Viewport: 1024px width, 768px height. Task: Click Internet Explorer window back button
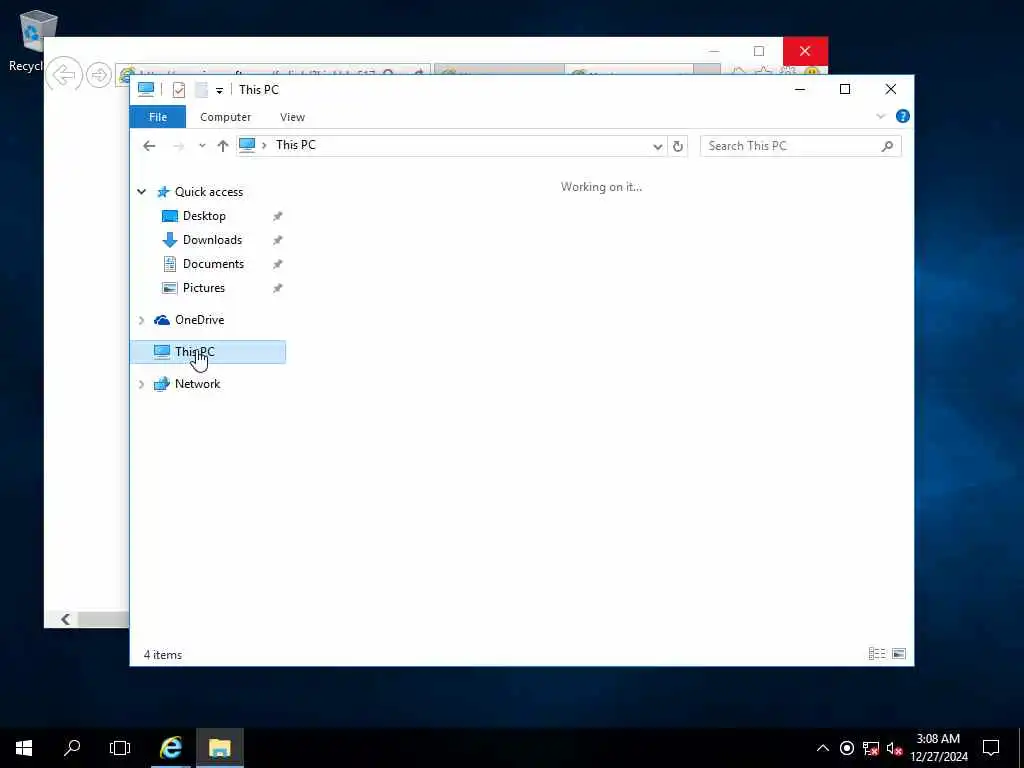click(x=65, y=75)
